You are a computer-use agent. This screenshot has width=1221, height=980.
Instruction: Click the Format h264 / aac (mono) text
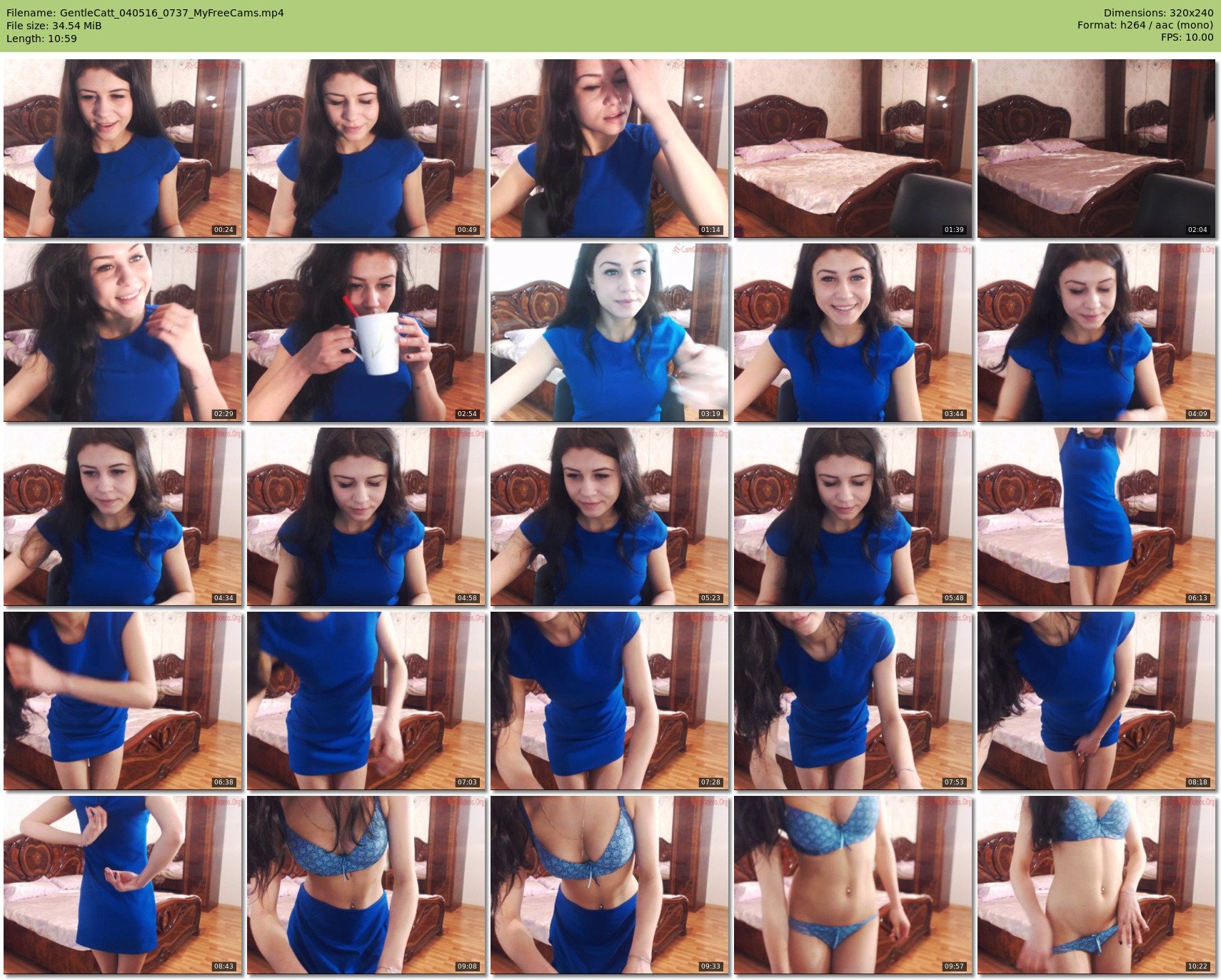1145,25
